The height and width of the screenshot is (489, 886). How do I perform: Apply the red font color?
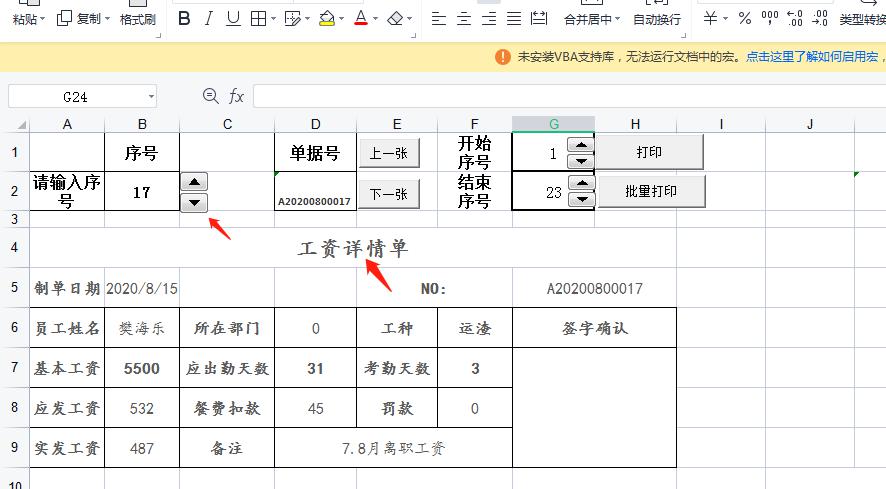point(361,19)
